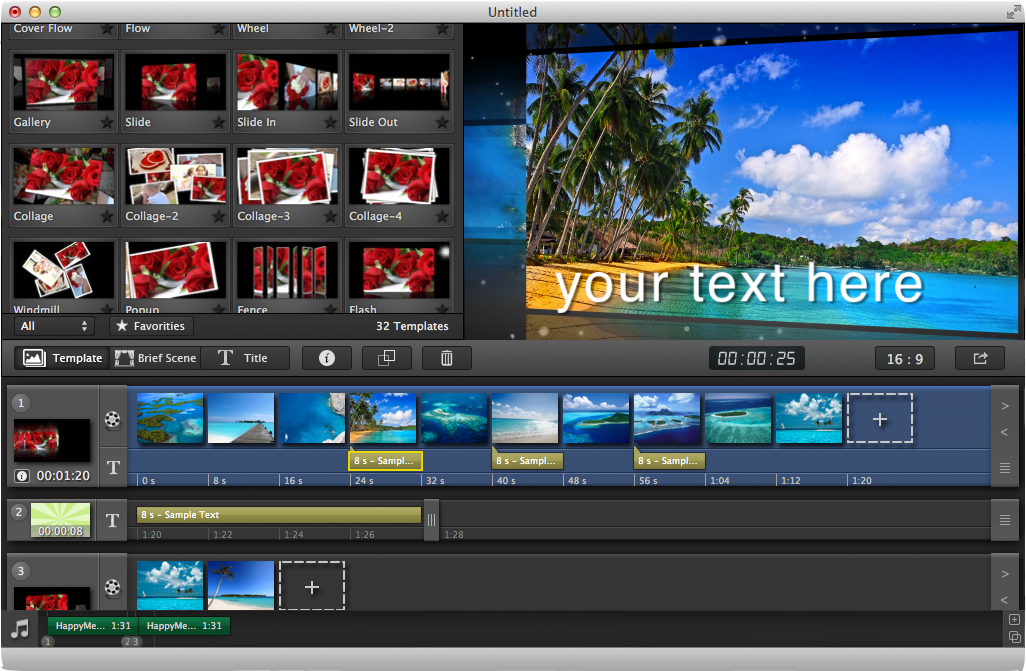Open the All templates category dropdown

54,326
